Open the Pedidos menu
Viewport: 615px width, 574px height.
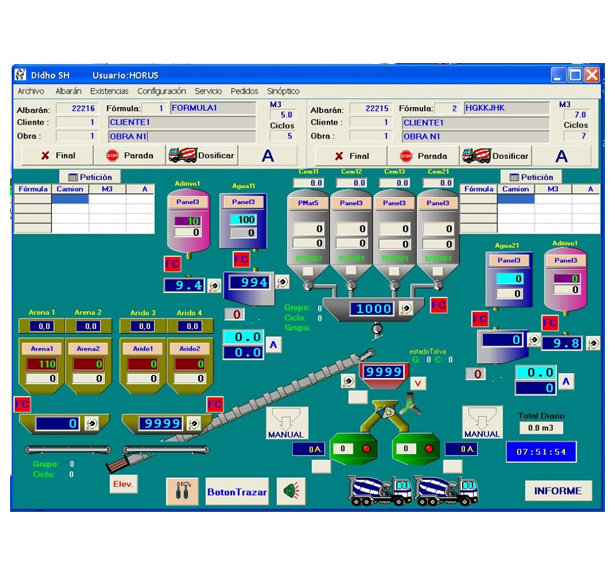[244, 91]
